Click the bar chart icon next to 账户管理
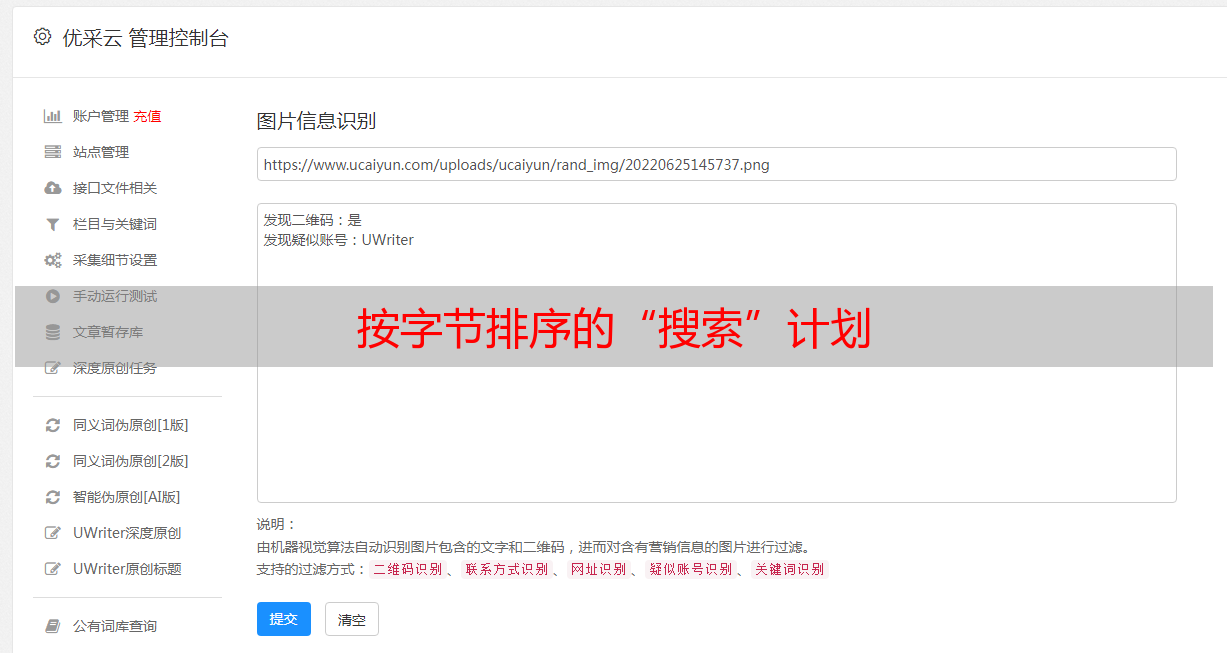This screenshot has height=653, width=1227. 53,116
